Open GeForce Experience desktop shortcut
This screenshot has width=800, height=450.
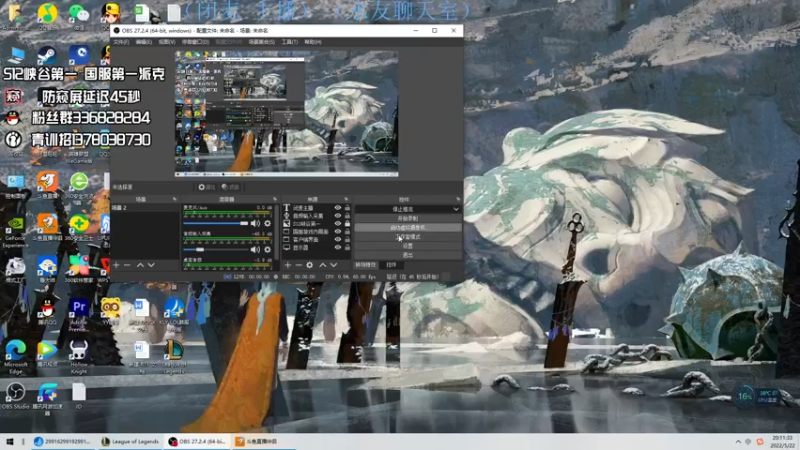(x=15, y=231)
